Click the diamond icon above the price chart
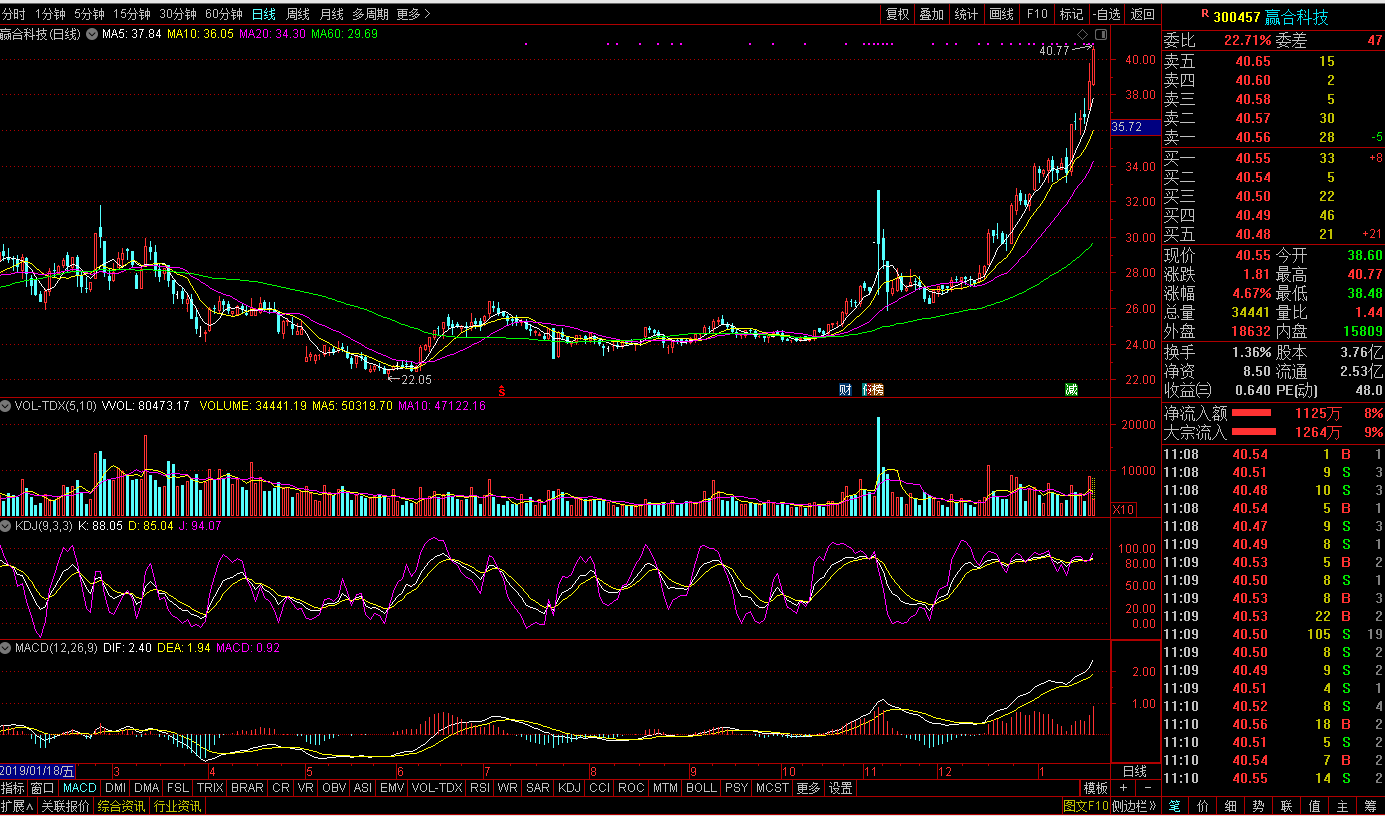This screenshot has width=1385, height=816. click(x=1083, y=35)
